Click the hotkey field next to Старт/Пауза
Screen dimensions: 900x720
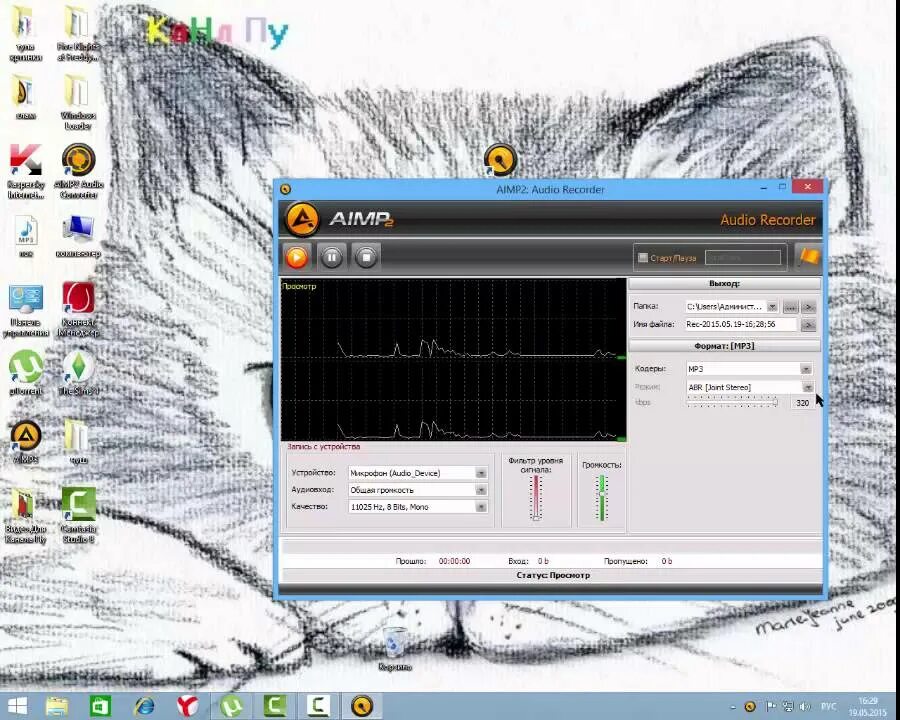pyautogui.click(x=743, y=257)
